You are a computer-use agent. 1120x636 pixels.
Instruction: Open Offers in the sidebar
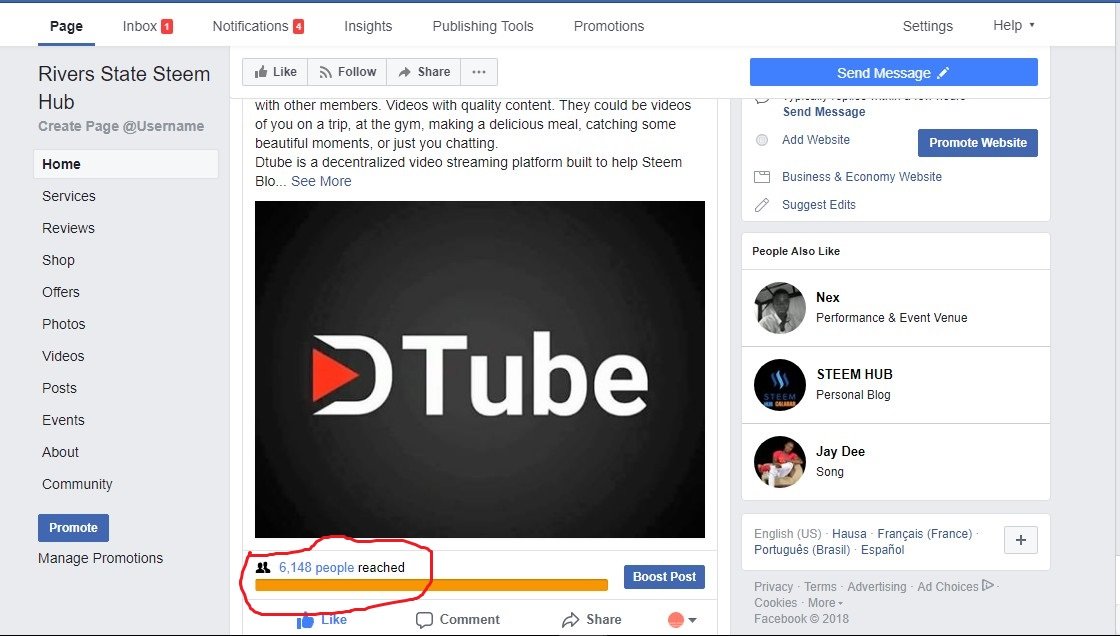[x=61, y=292]
